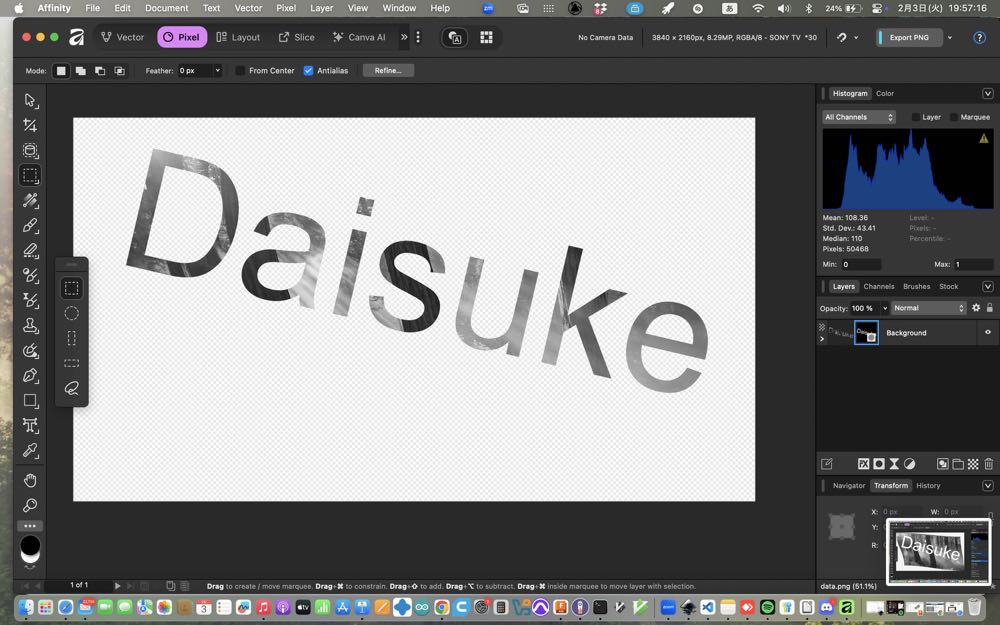Screen dimensions: 1000x625
Task: Open the Normal blend mode dropdown
Action: [x=929, y=308]
